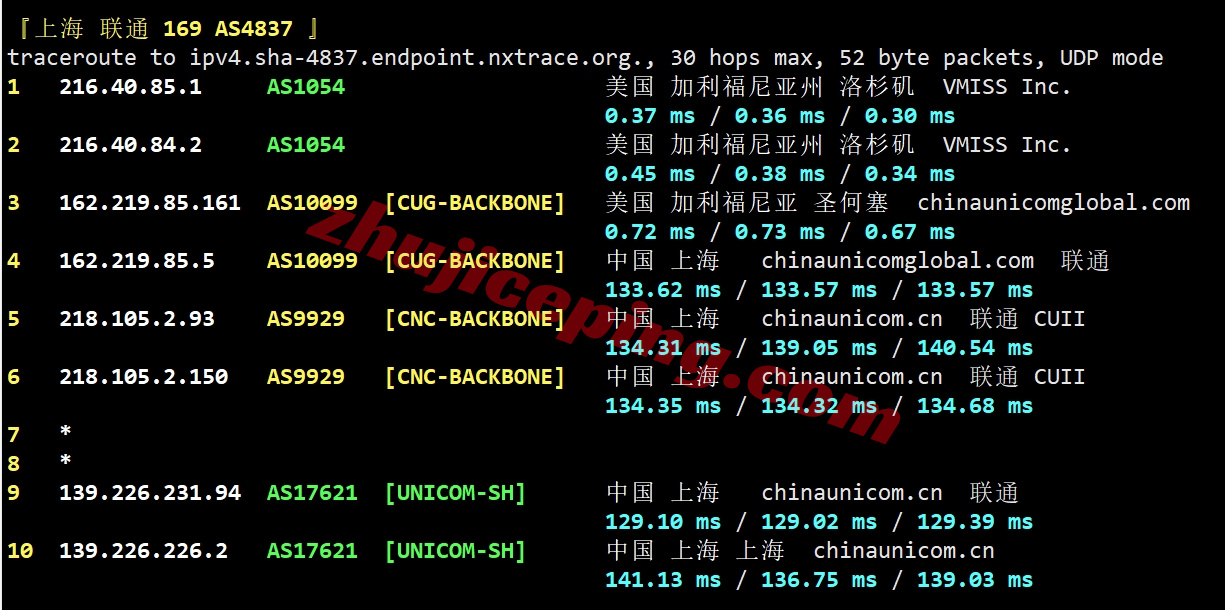Select the IP address 139.226.226.2
The height and width of the screenshot is (610, 1225).
click(143, 551)
